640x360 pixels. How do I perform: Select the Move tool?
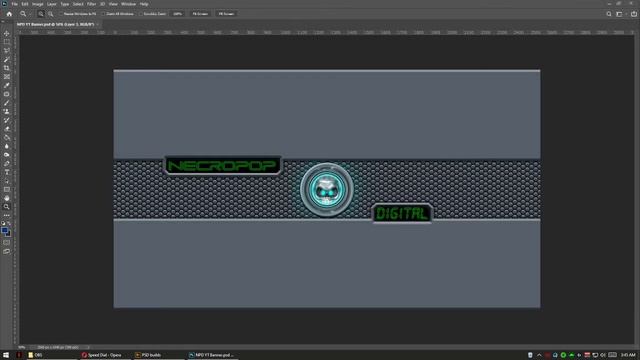(7, 33)
